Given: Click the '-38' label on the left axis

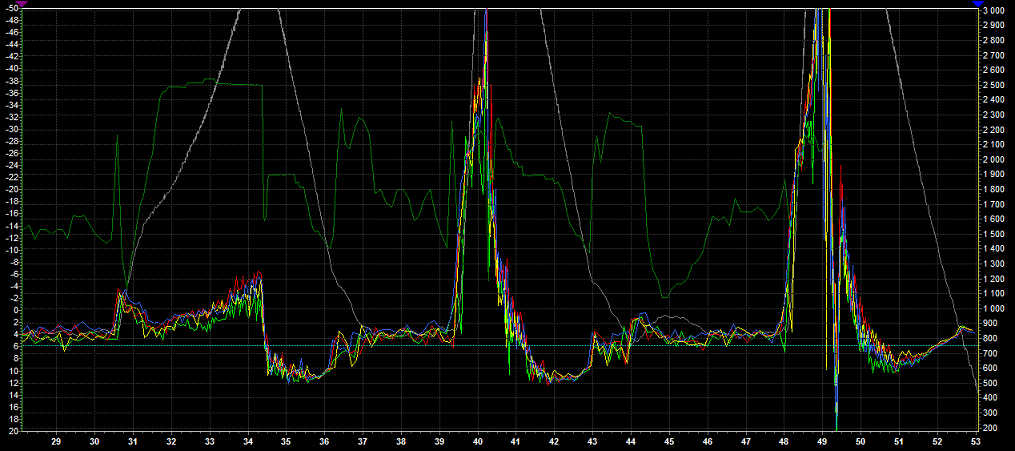Looking at the screenshot, I should coord(13,80).
